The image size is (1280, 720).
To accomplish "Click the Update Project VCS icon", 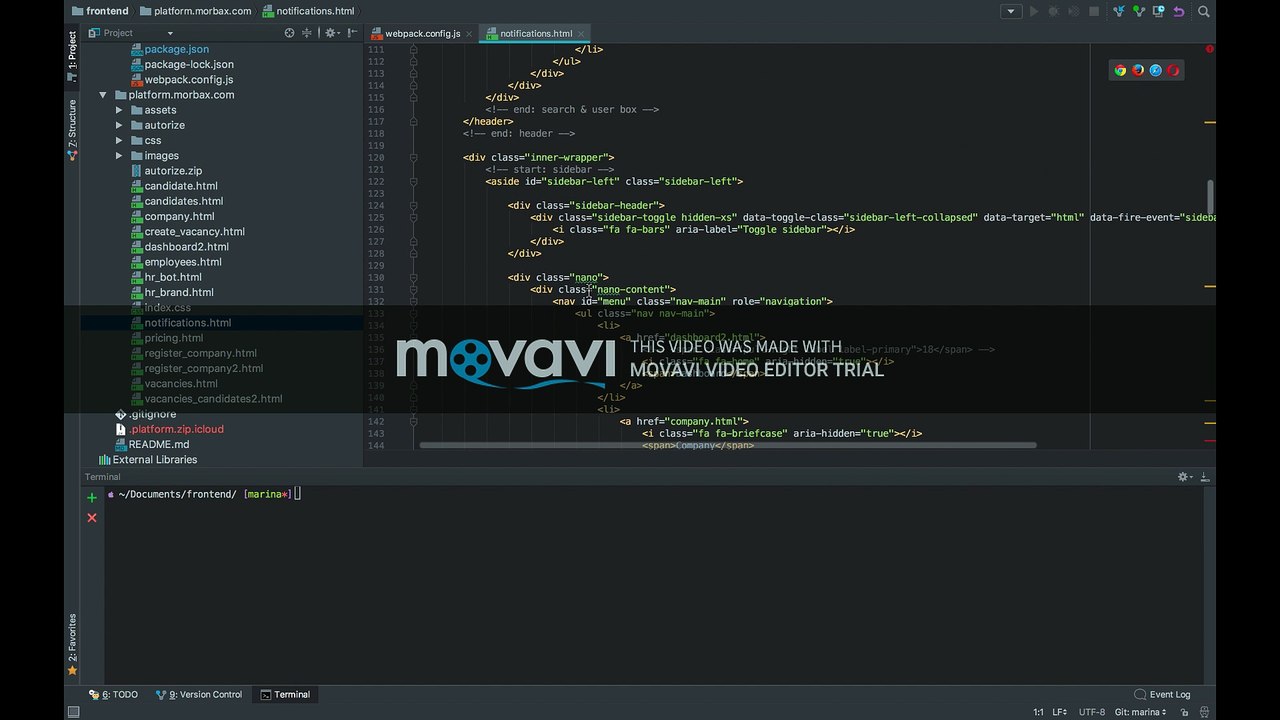I will click(1120, 12).
